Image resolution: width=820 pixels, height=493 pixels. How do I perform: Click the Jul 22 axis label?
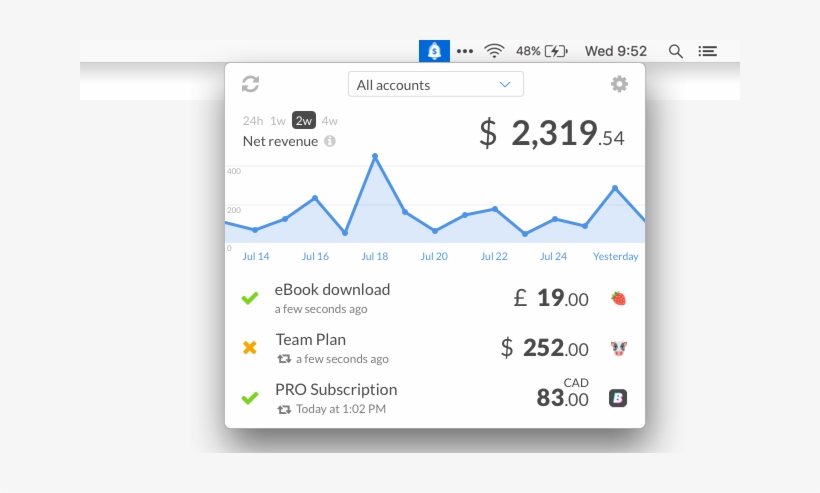tap(494, 256)
